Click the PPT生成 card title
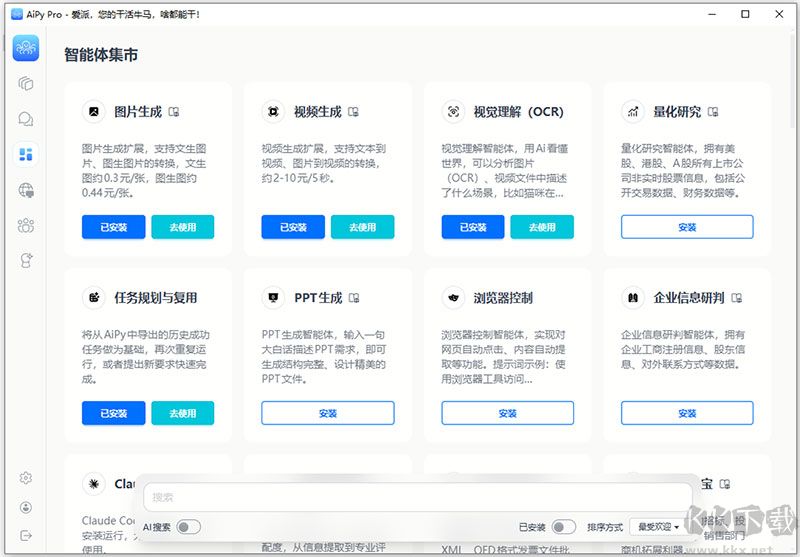 pos(318,298)
